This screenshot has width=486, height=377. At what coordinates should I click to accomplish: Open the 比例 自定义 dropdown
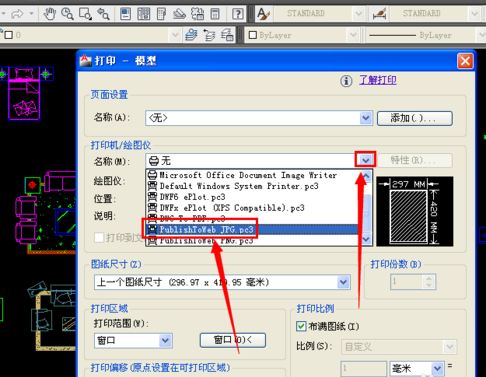coord(450,347)
